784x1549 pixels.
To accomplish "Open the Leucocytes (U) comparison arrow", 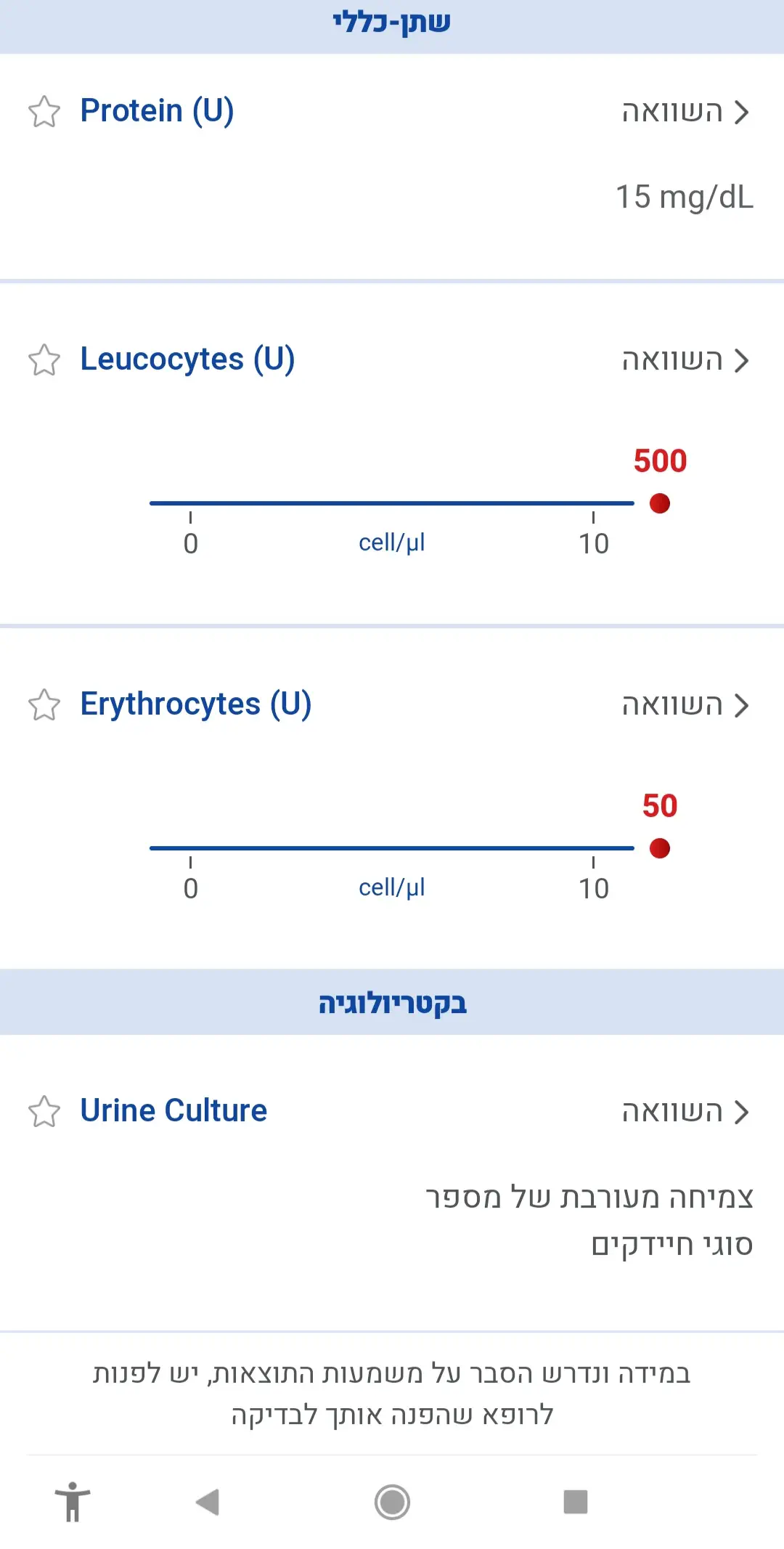I will tap(740, 361).
